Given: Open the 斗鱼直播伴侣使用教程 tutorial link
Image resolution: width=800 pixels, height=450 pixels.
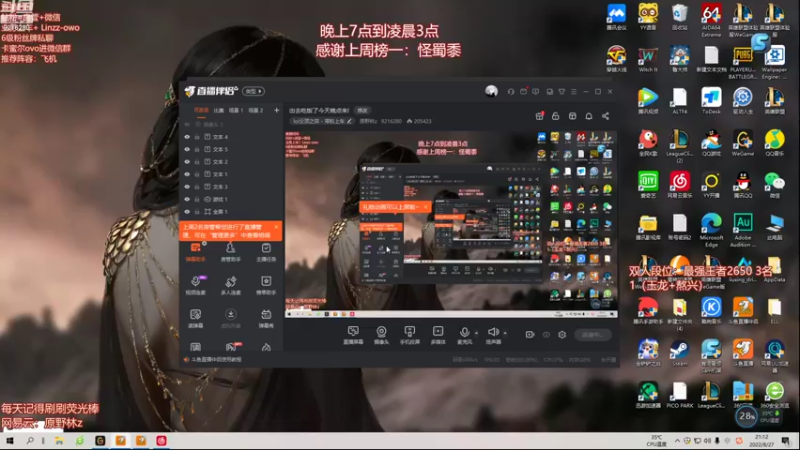Looking at the screenshot, I should point(216,359).
